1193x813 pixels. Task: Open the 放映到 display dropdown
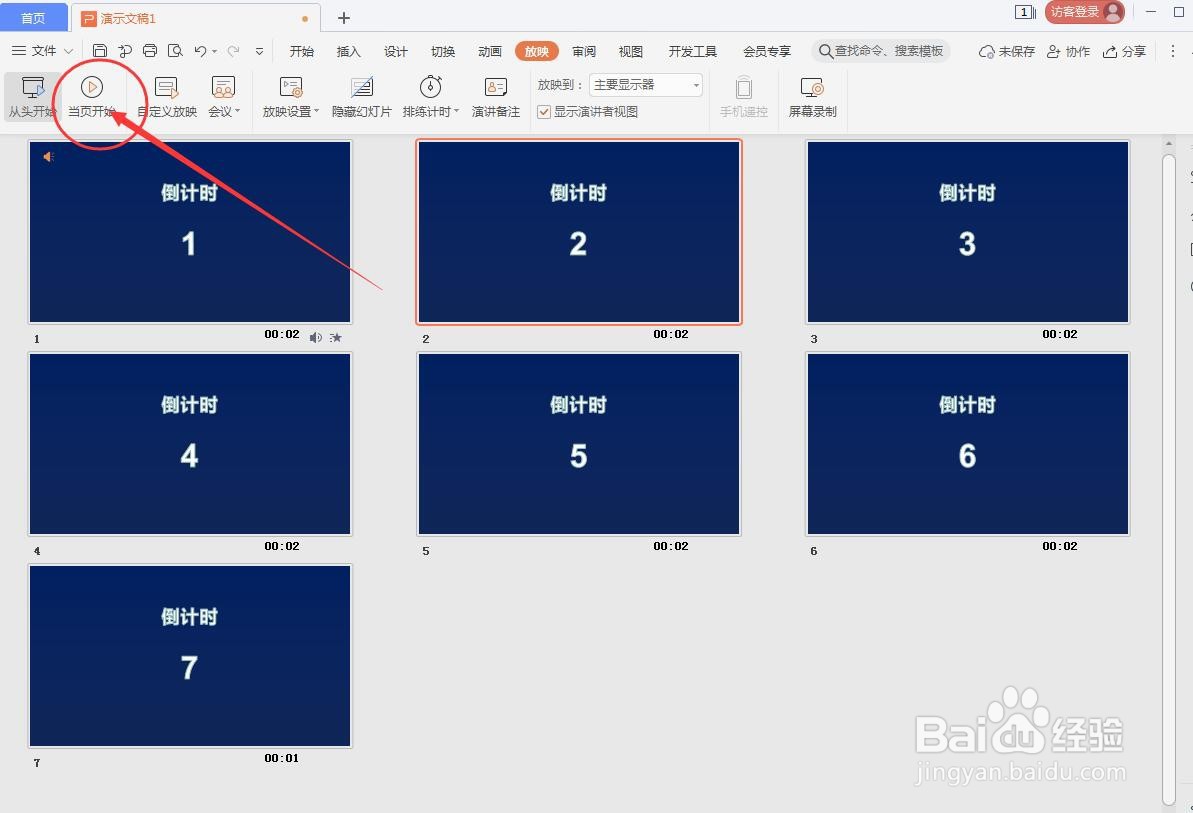(646, 84)
